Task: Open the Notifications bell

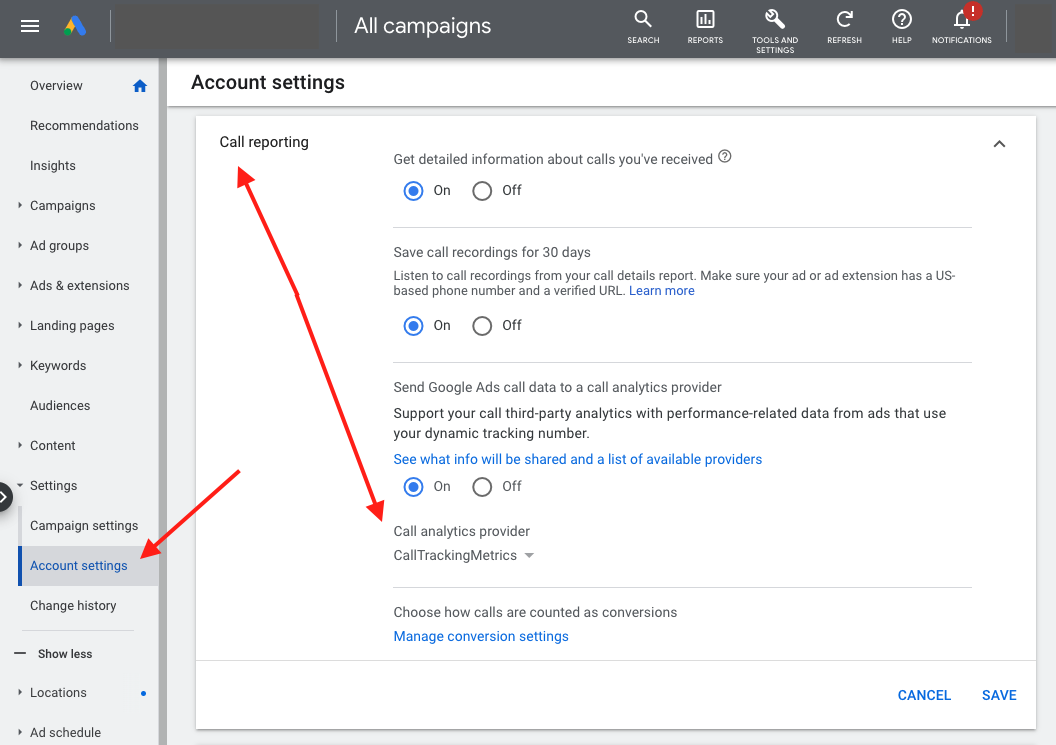Action: (x=961, y=20)
